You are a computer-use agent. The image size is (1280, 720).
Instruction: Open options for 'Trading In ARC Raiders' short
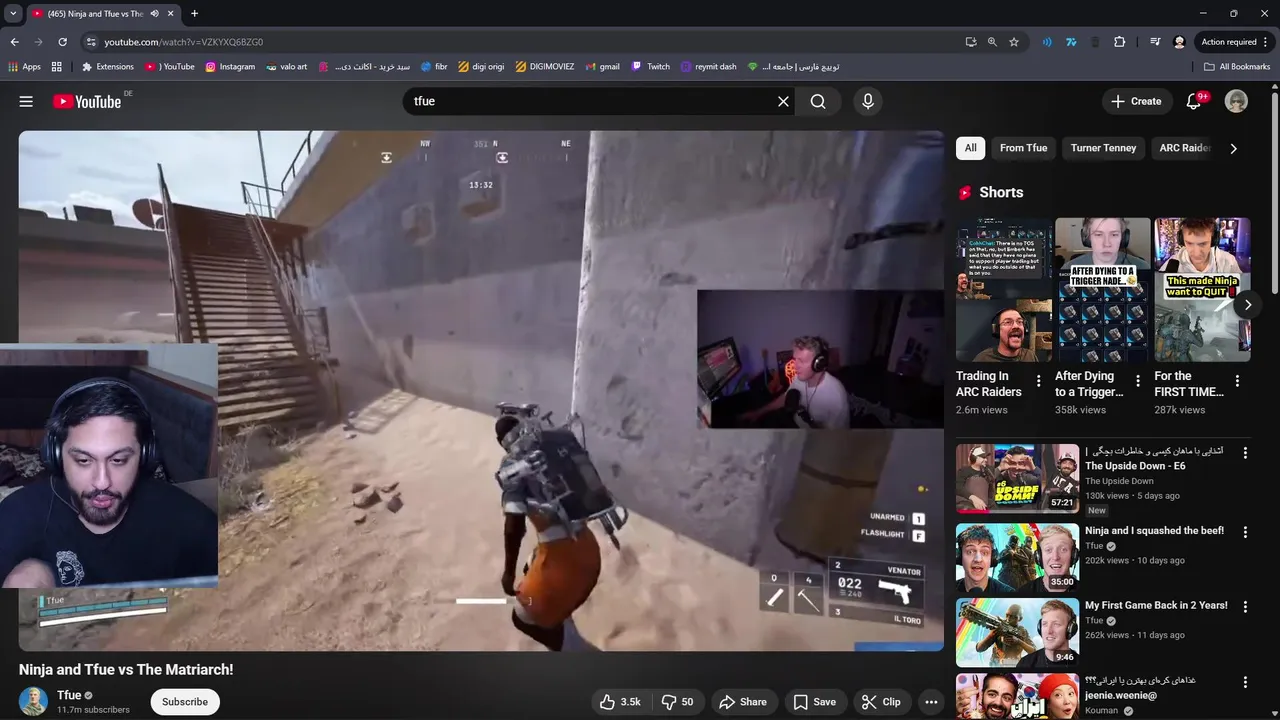coord(1038,381)
